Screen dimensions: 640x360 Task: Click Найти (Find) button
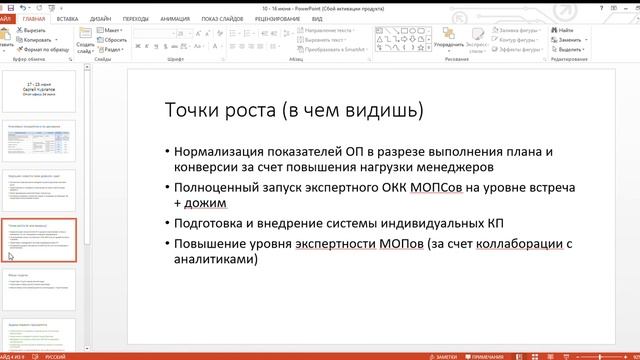click(x=562, y=30)
